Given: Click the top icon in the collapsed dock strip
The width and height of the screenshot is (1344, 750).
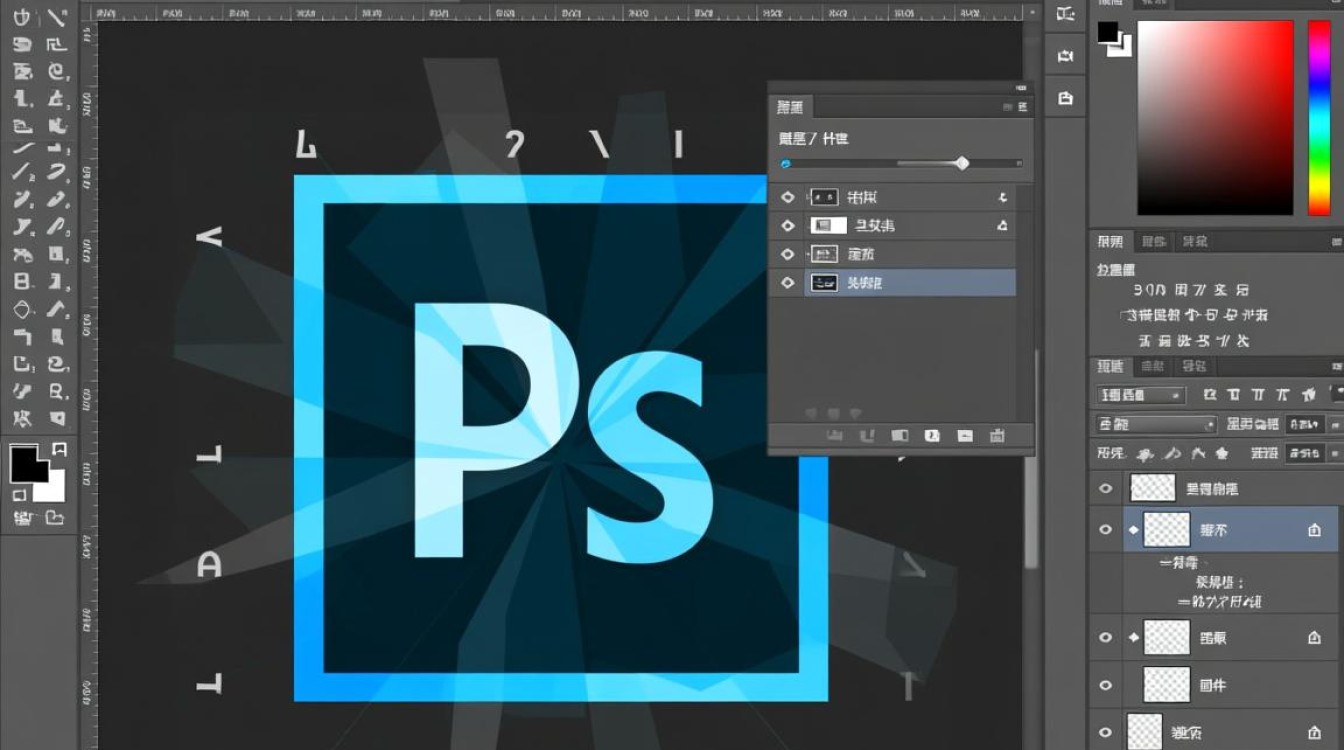Looking at the screenshot, I should click(x=1065, y=14).
